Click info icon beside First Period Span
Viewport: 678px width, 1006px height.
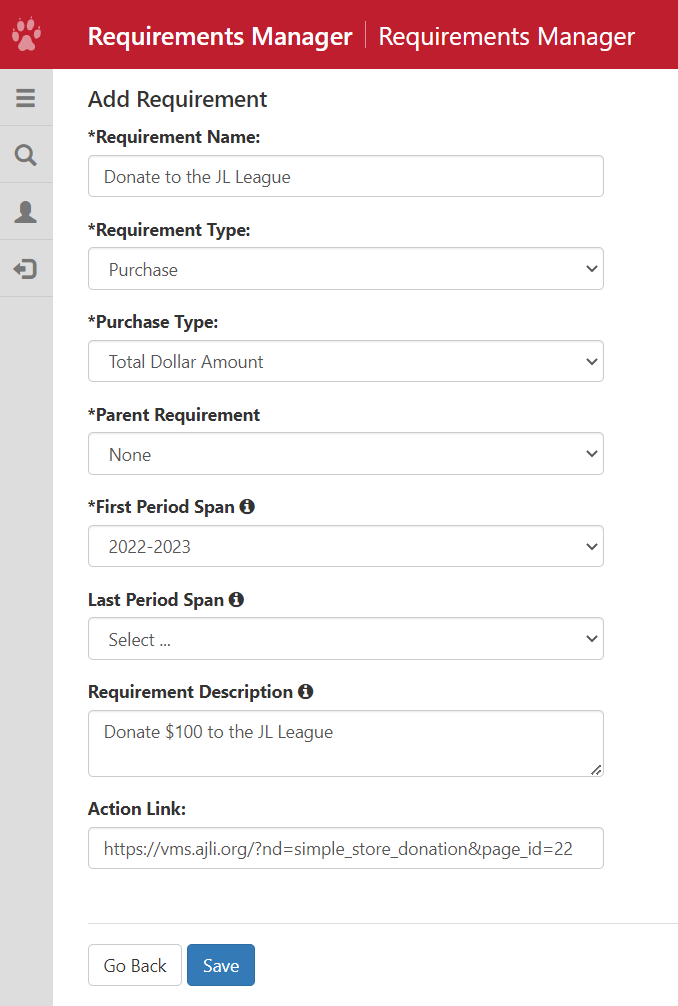247,507
